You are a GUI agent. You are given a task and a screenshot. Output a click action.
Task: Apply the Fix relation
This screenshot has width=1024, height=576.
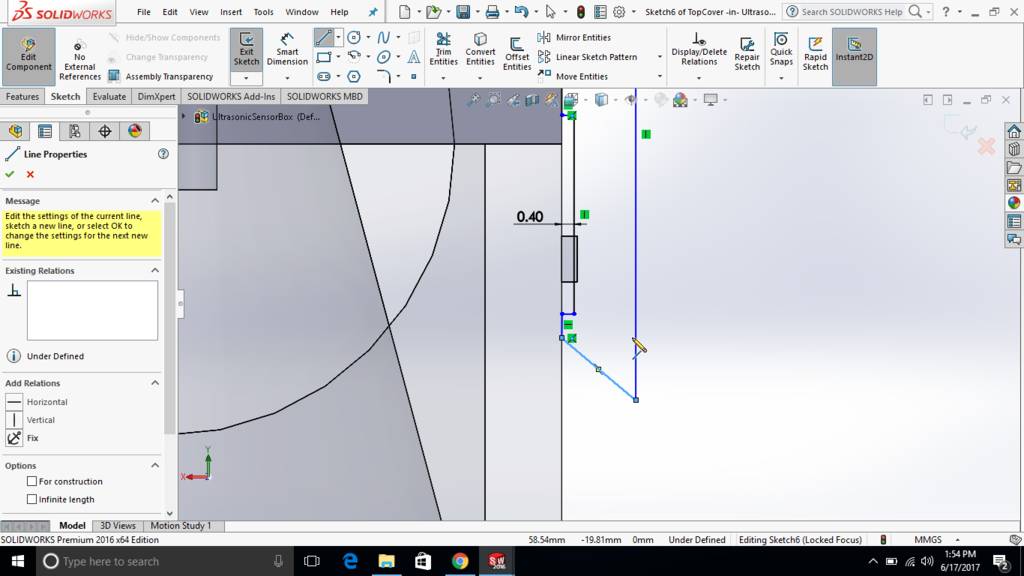pyautogui.click(x=14, y=438)
